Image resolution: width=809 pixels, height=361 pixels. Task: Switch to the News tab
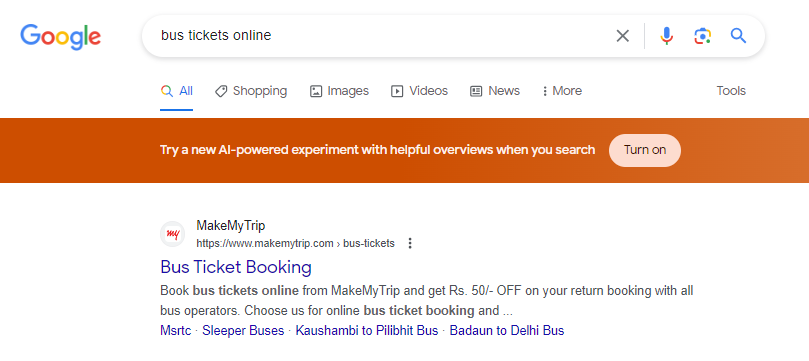[x=495, y=91]
